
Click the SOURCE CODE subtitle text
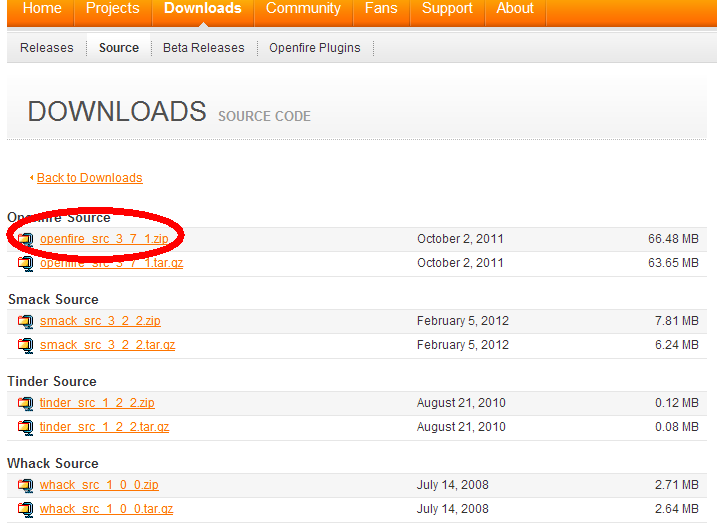(x=264, y=116)
